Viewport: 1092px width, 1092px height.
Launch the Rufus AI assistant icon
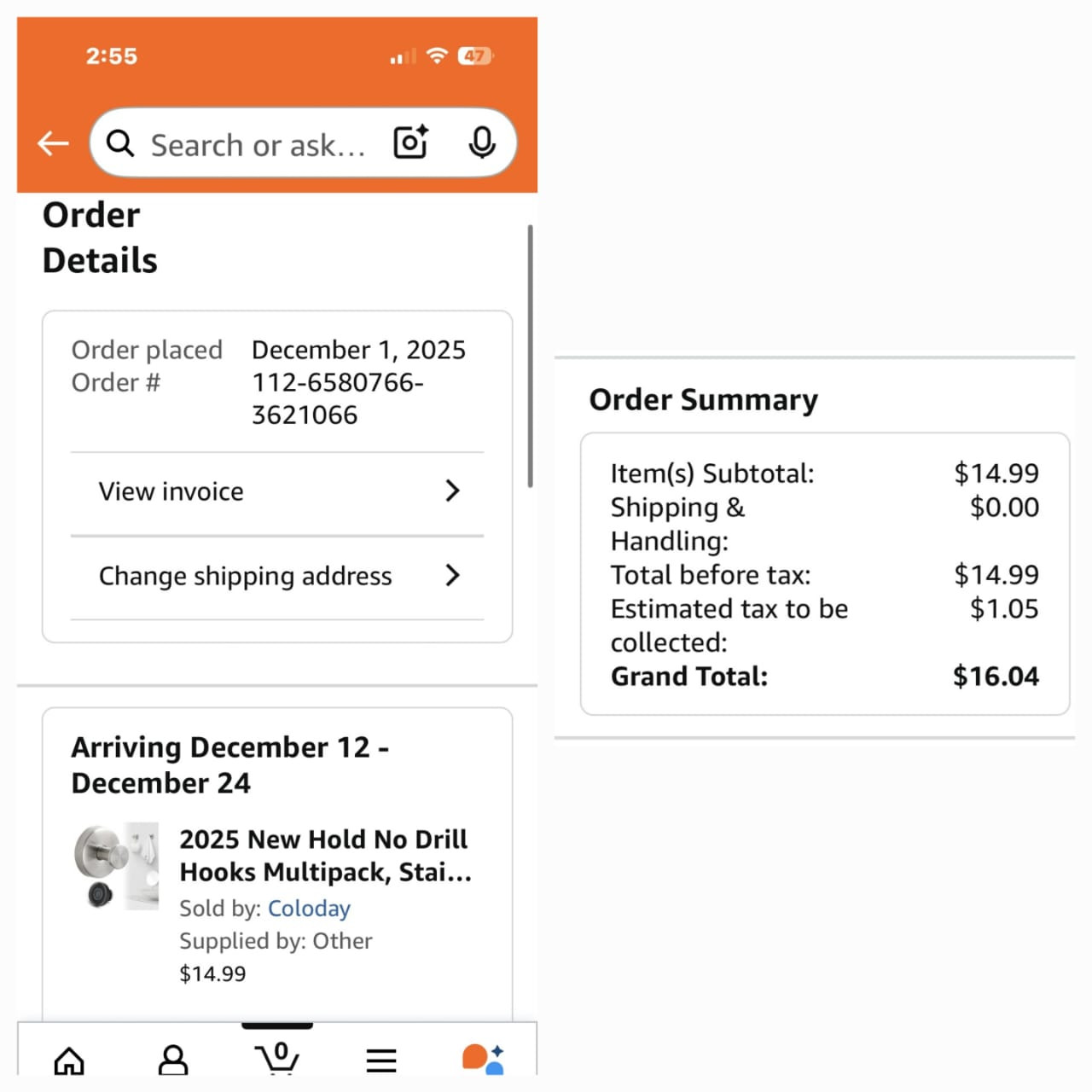483,1059
